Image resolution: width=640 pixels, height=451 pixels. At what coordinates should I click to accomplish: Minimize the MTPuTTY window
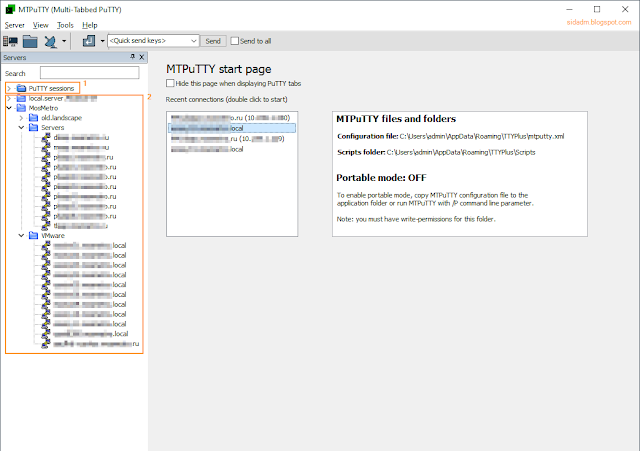(569, 9)
